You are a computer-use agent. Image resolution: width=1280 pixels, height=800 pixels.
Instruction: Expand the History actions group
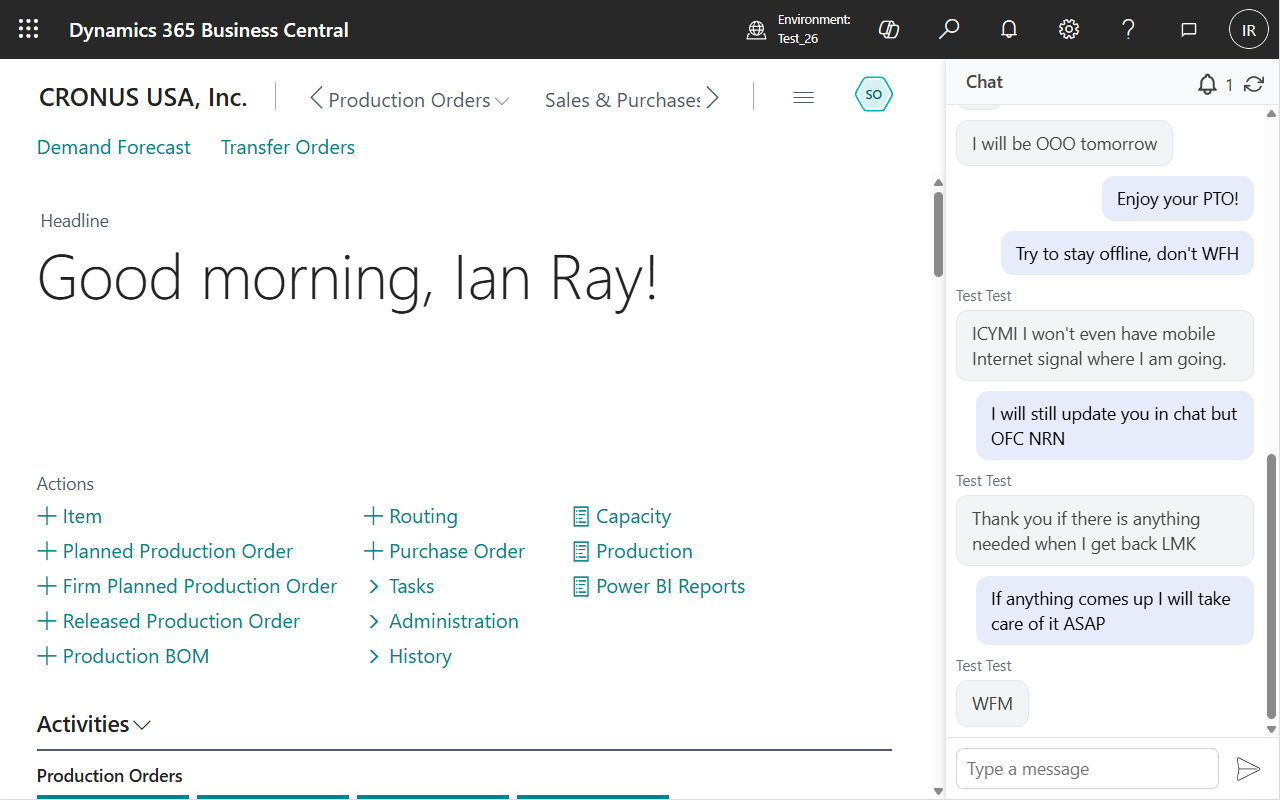click(x=419, y=656)
